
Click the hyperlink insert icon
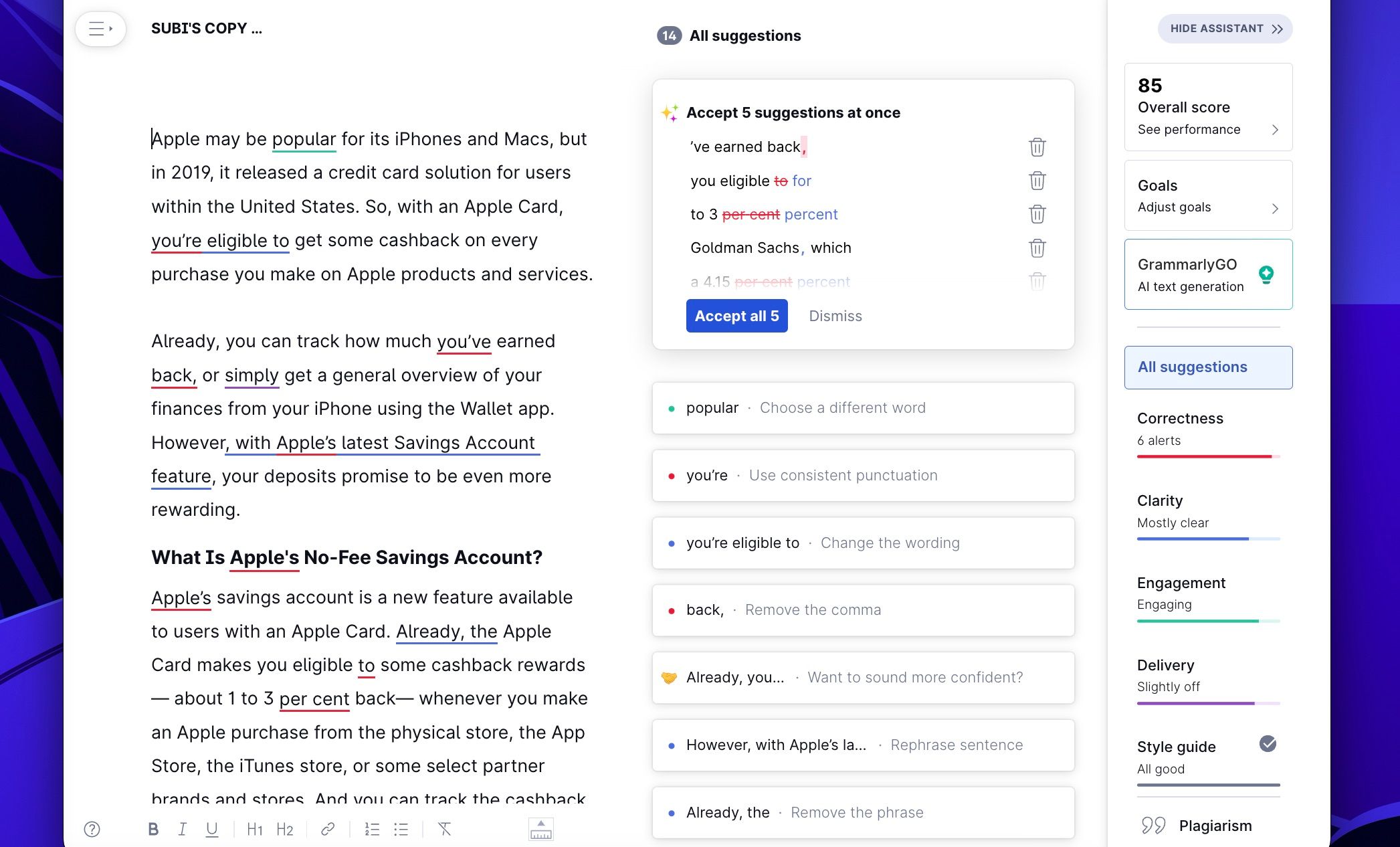327,828
